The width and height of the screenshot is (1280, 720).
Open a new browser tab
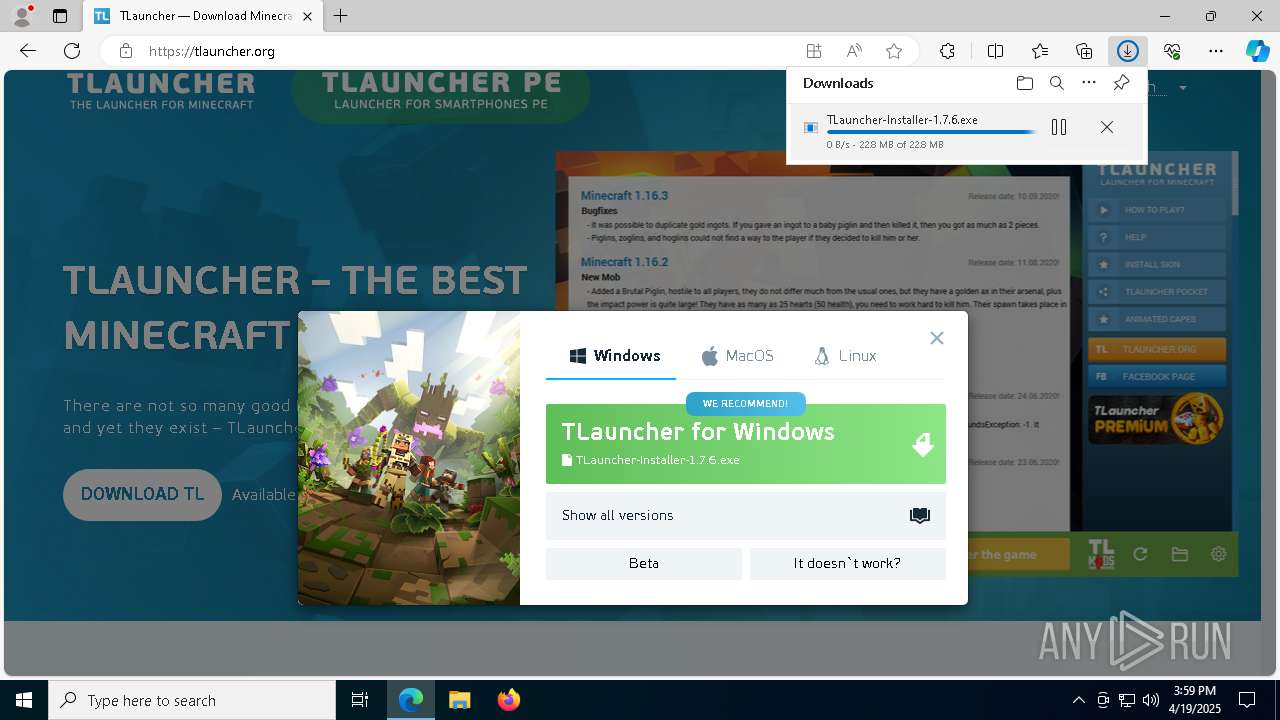(341, 16)
